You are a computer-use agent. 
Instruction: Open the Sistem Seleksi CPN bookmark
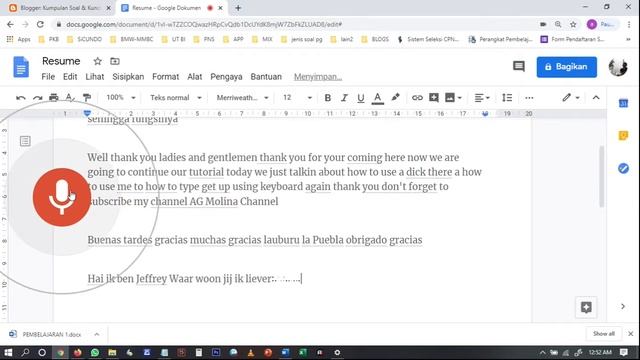(x=428, y=39)
